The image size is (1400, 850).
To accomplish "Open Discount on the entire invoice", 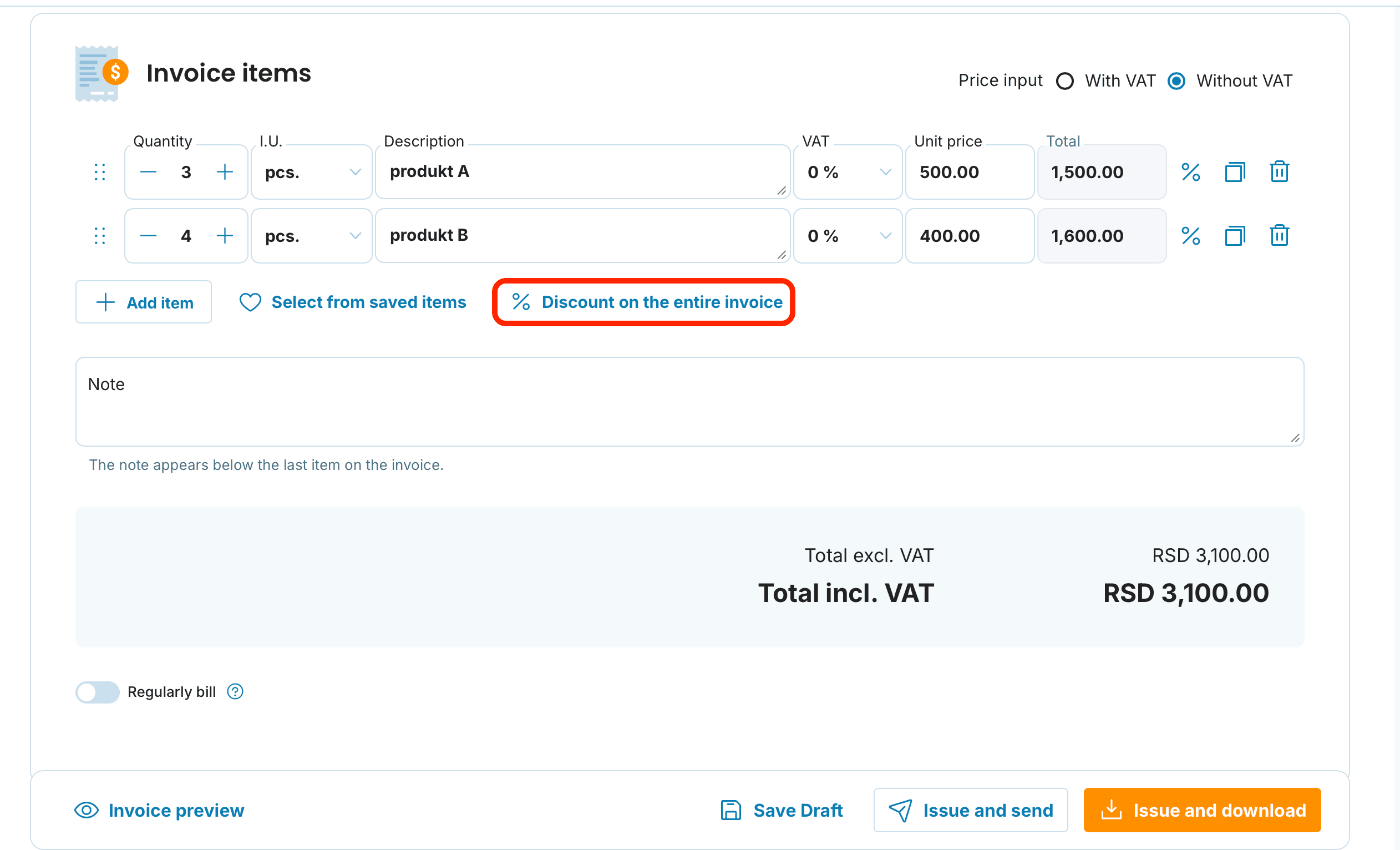I will point(647,302).
